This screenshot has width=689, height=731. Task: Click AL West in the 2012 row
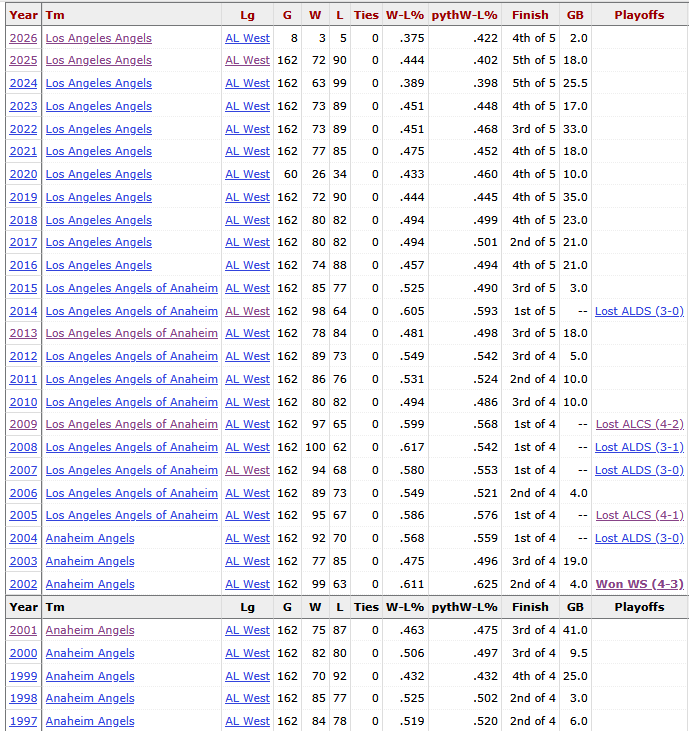247,356
